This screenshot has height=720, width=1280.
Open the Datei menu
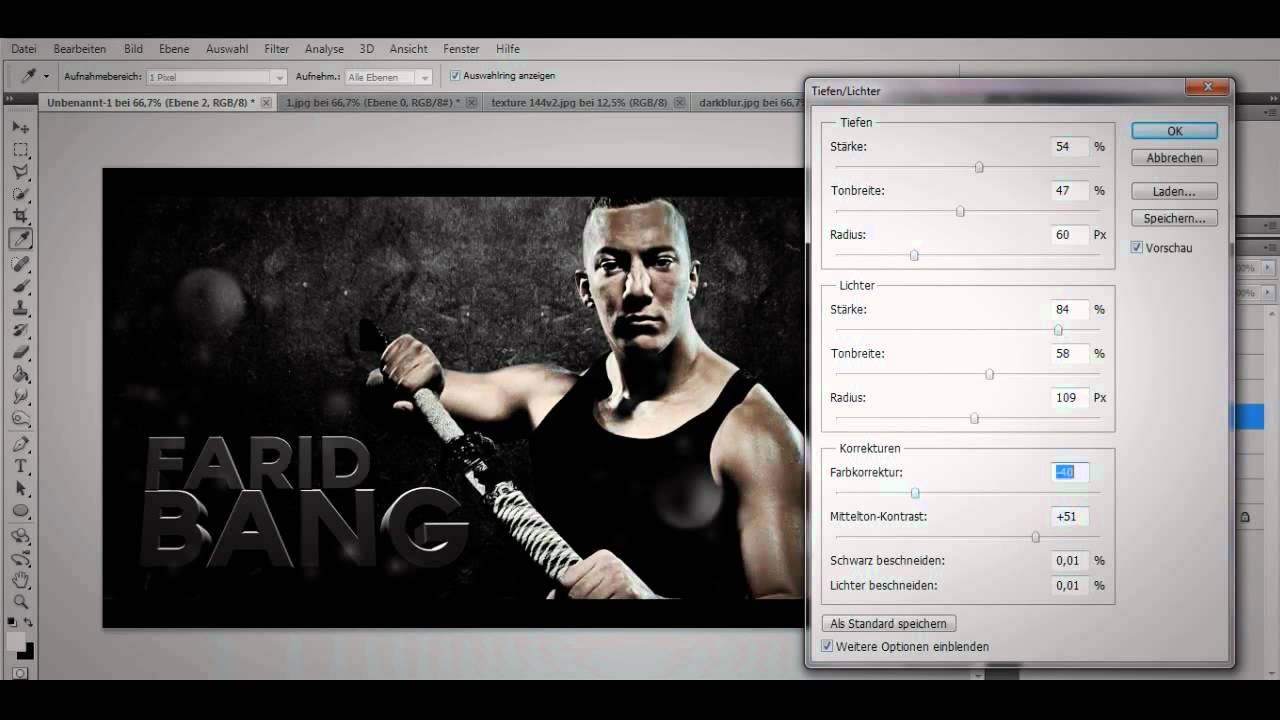pos(23,49)
